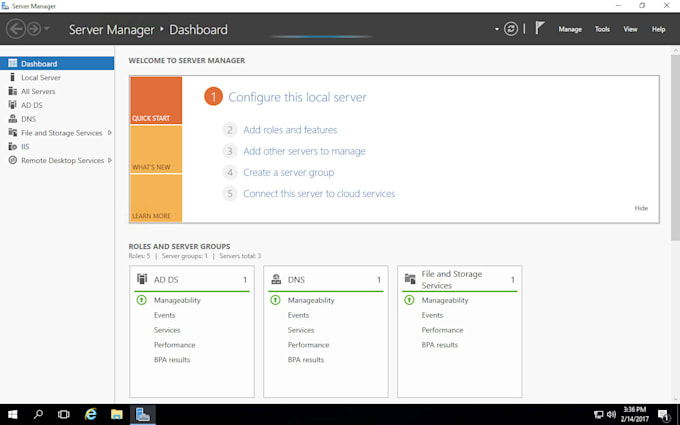
Task: Click Connect this server to cloud services
Action: pyautogui.click(x=319, y=193)
